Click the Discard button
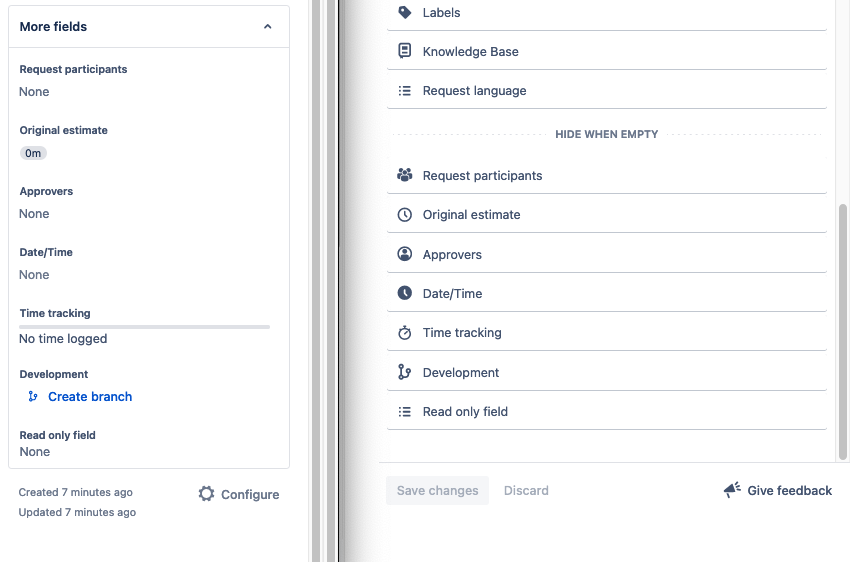The width and height of the screenshot is (862, 562). click(x=526, y=491)
